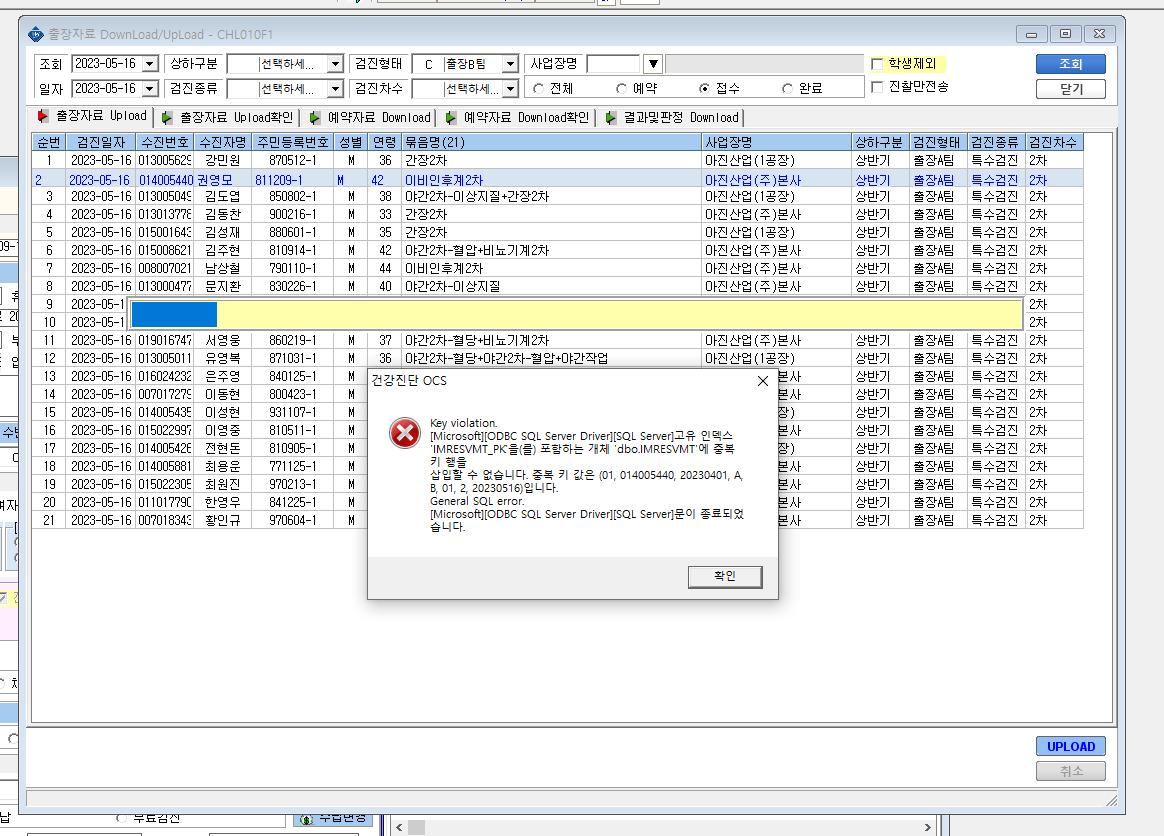Open the 상하구분 dropdown
1164x836 pixels.
click(335, 65)
